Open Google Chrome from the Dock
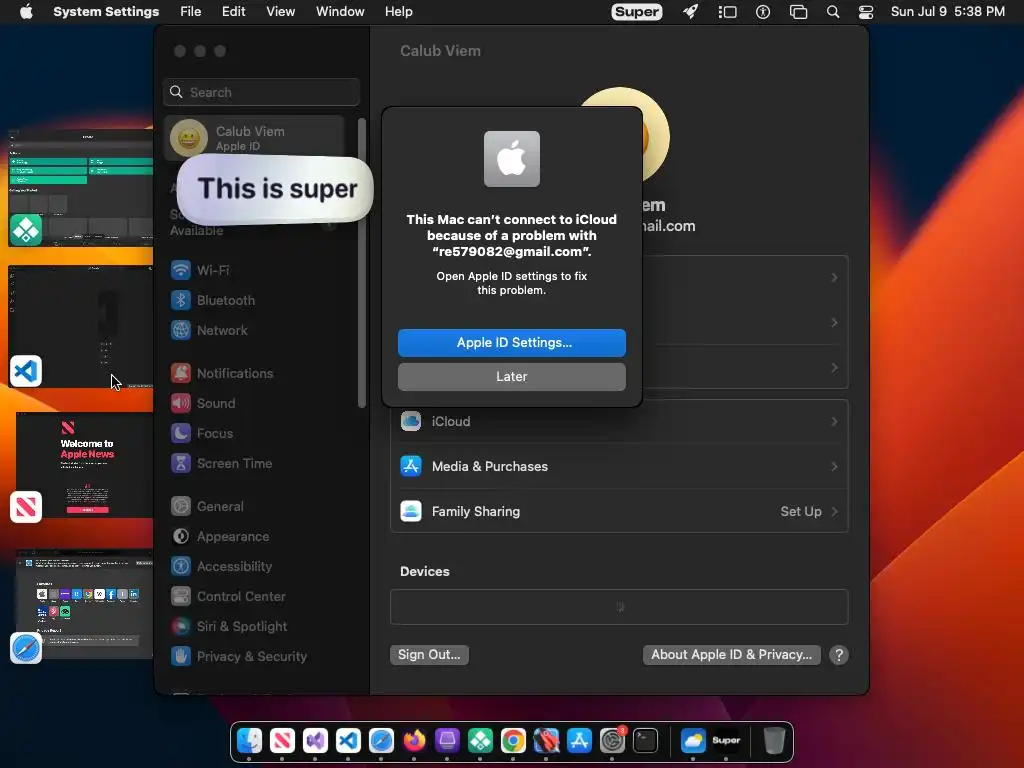 click(x=513, y=741)
